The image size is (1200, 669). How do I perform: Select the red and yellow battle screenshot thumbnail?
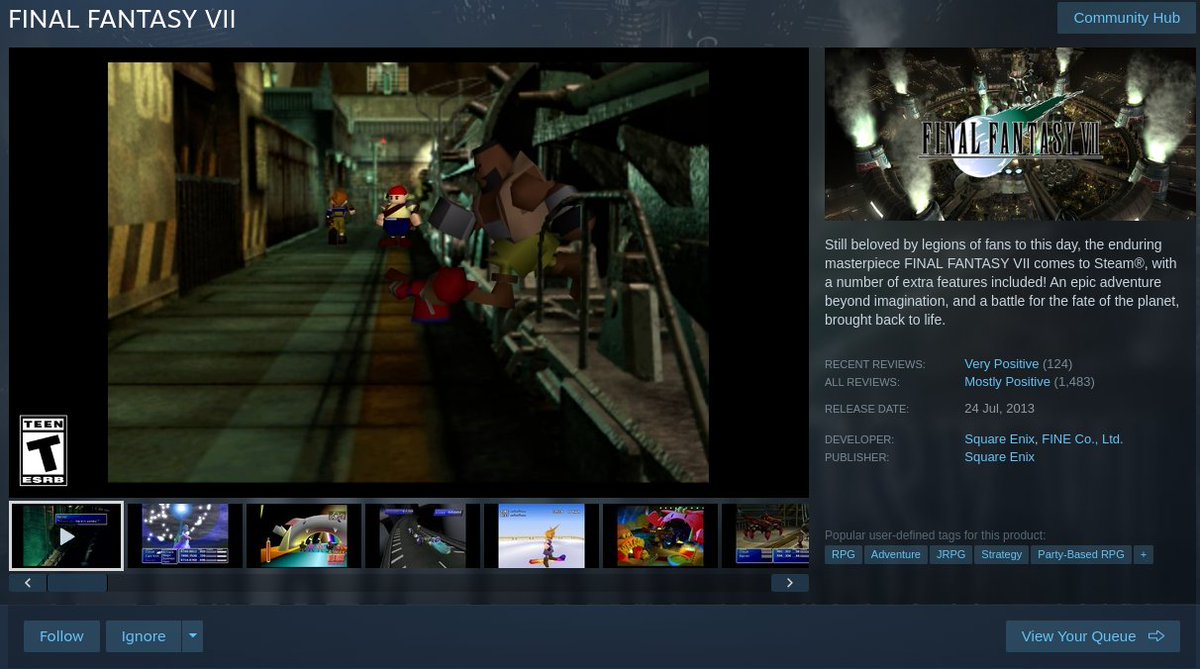(x=660, y=536)
